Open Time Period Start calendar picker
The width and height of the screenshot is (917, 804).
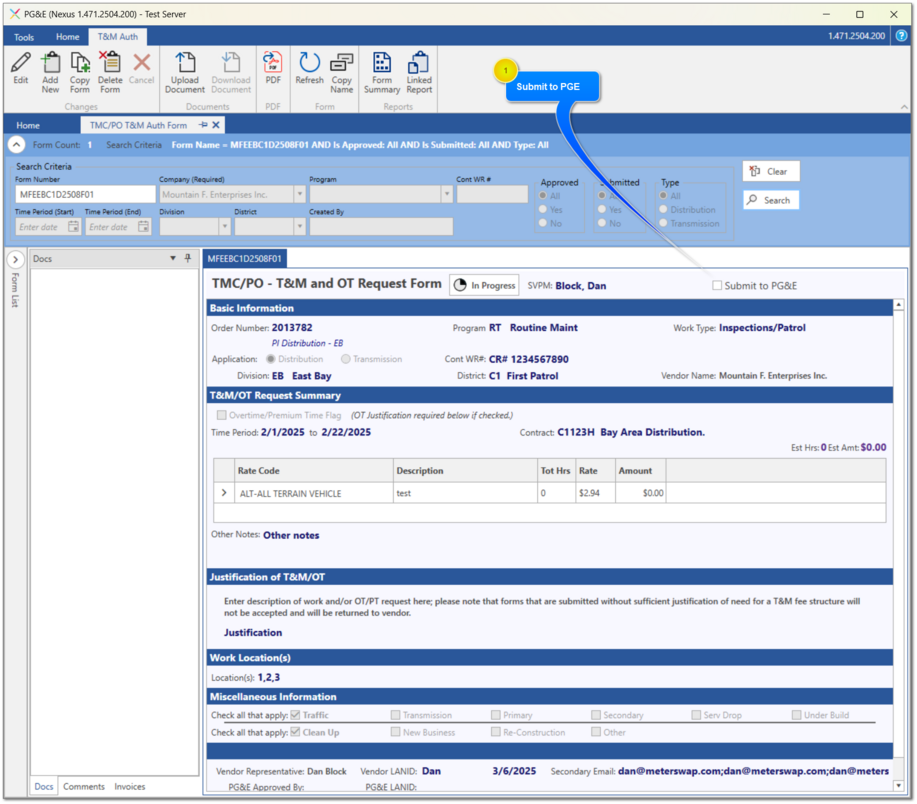74,227
